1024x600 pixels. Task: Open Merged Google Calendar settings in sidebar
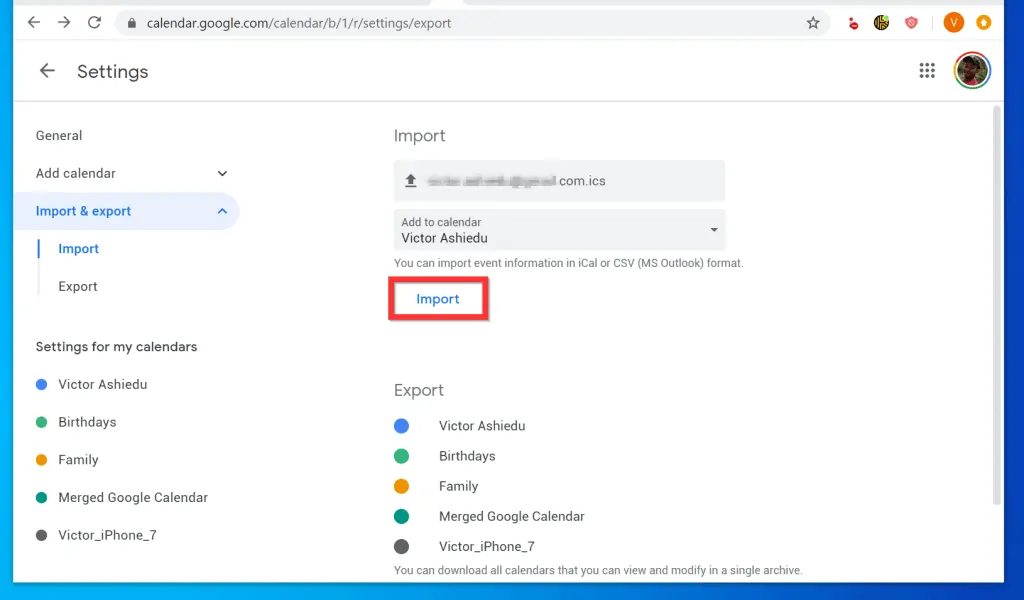coord(133,498)
